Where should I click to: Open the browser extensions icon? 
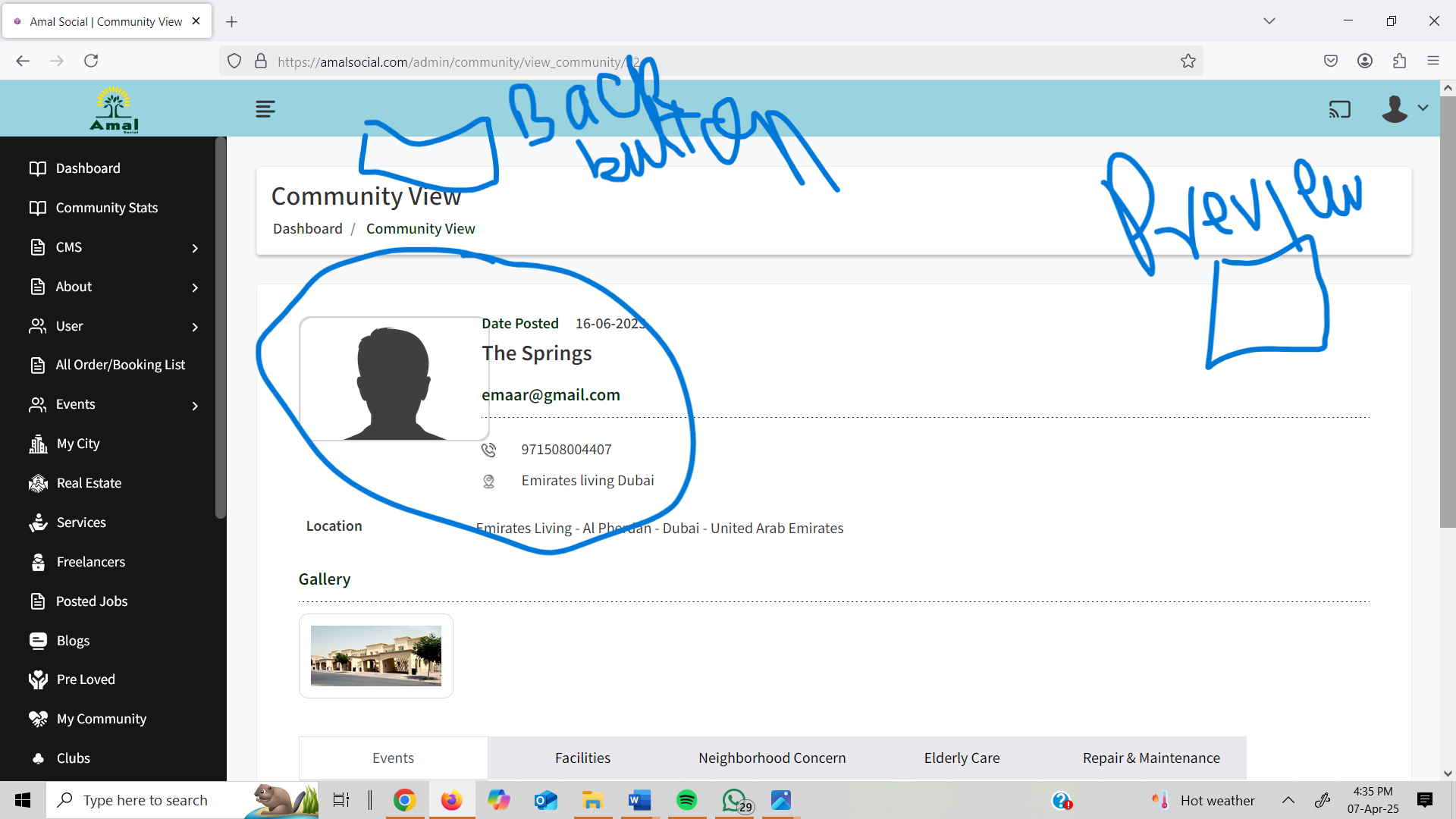click(x=1399, y=61)
